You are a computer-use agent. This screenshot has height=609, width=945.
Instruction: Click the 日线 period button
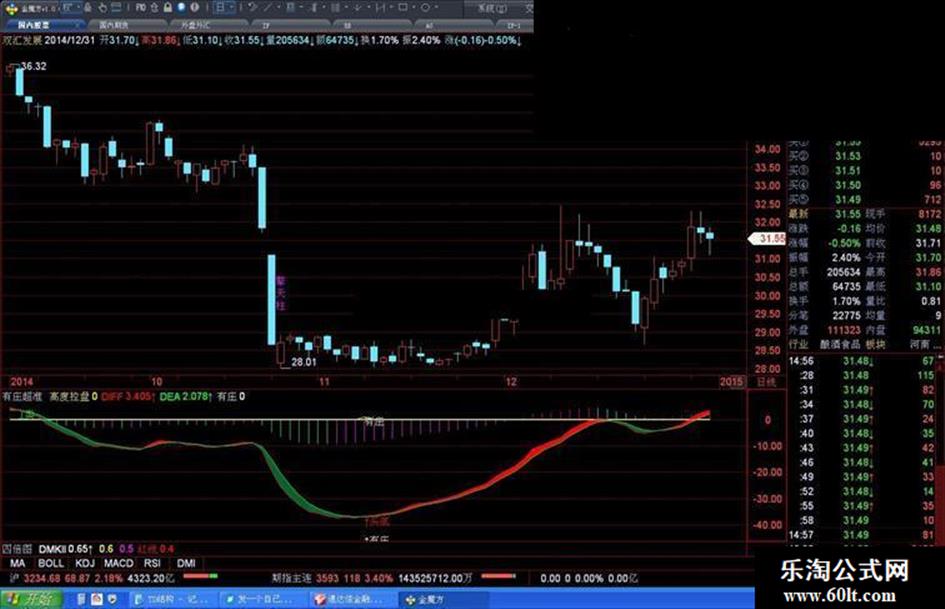click(x=766, y=382)
